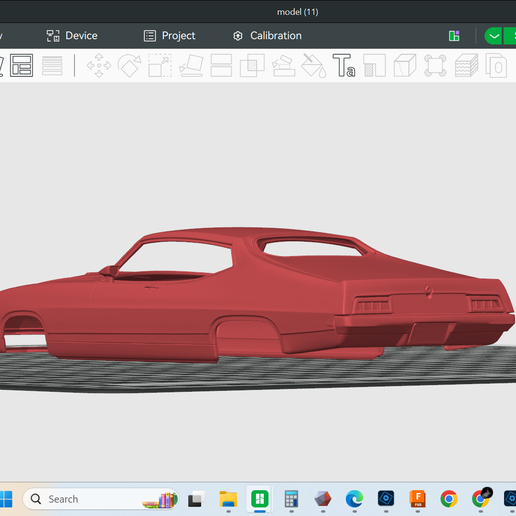The image size is (516, 516).
Task: Open the Mesh Boolean overlapping squares tool
Action: coord(252,65)
